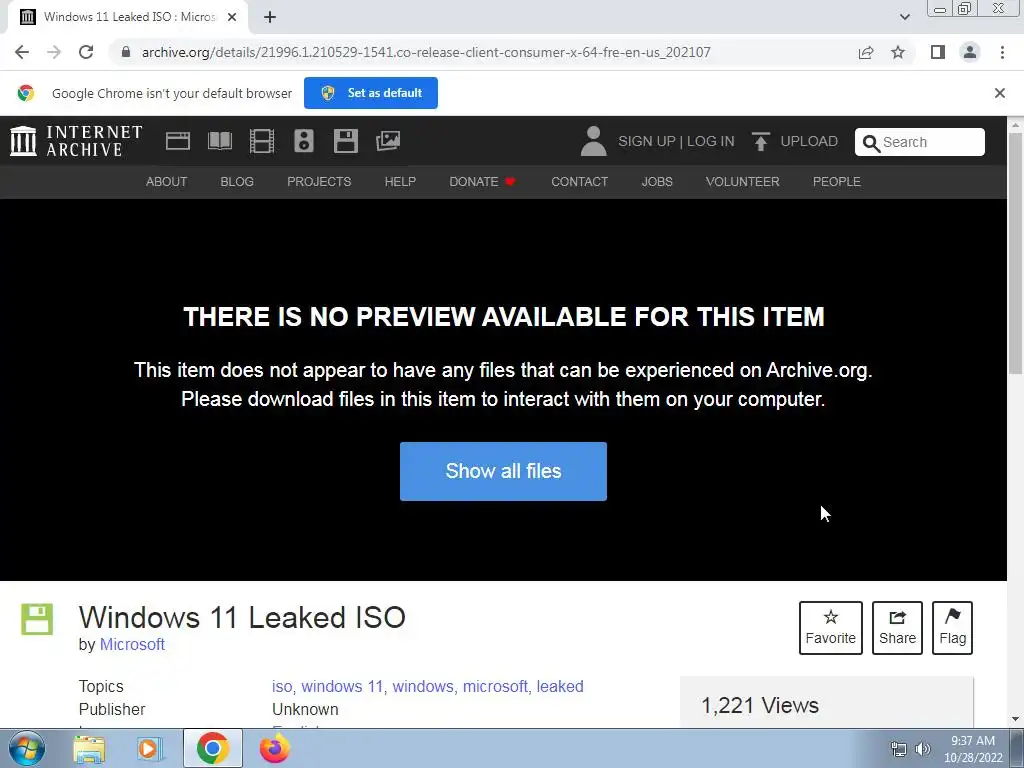The image size is (1024, 768).
Task: Follow the Microsoft author link
Action: click(x=132, y=645)
